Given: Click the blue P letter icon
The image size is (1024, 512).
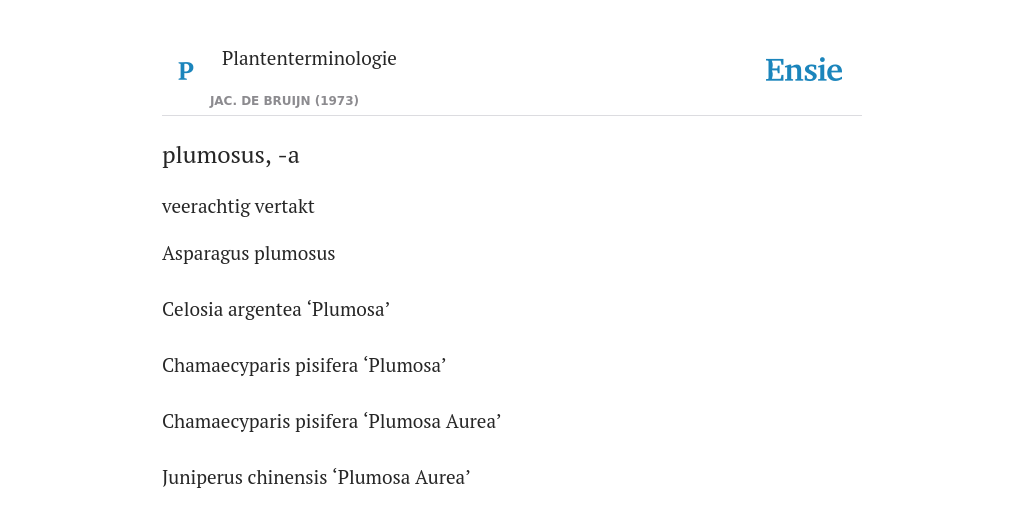Looking at the screenshot, I should point(185,71).
